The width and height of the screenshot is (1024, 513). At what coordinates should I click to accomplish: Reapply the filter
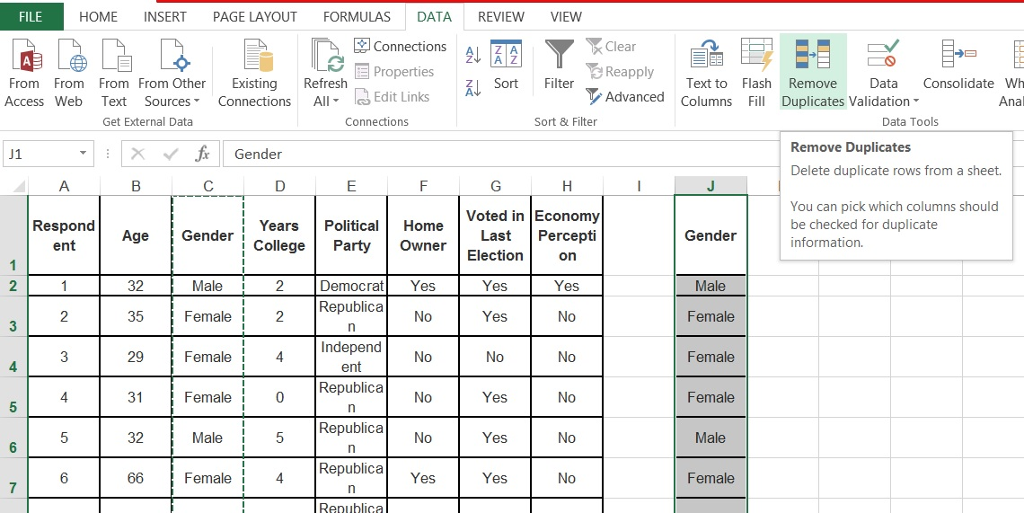[620, 71]
